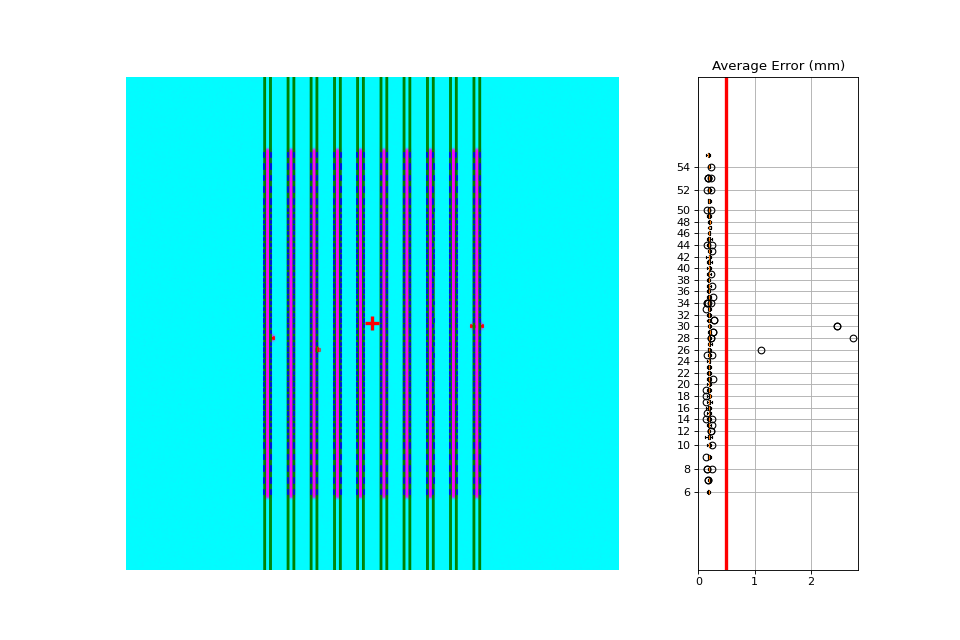Click the small red marker beside the leftmost picket
960x640 pixels.
[x=273, y=338]
